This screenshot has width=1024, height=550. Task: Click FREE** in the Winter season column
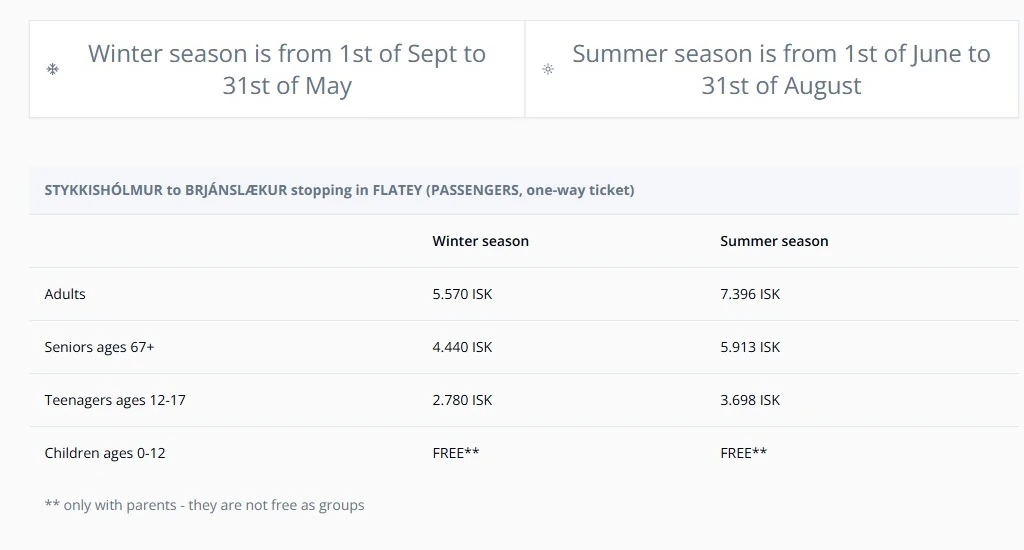(456, 453)
